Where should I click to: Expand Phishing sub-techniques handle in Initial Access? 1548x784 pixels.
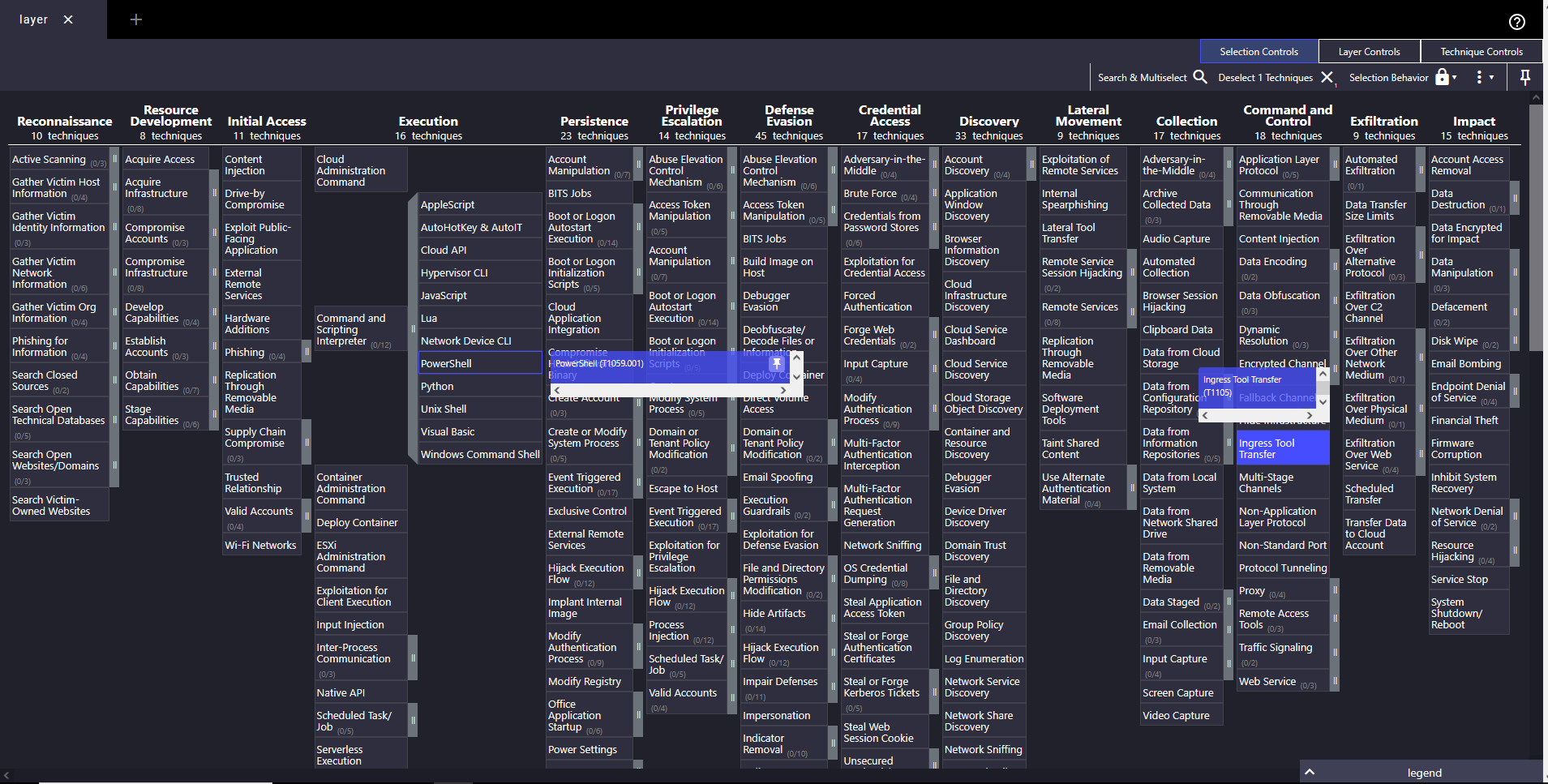307,351
